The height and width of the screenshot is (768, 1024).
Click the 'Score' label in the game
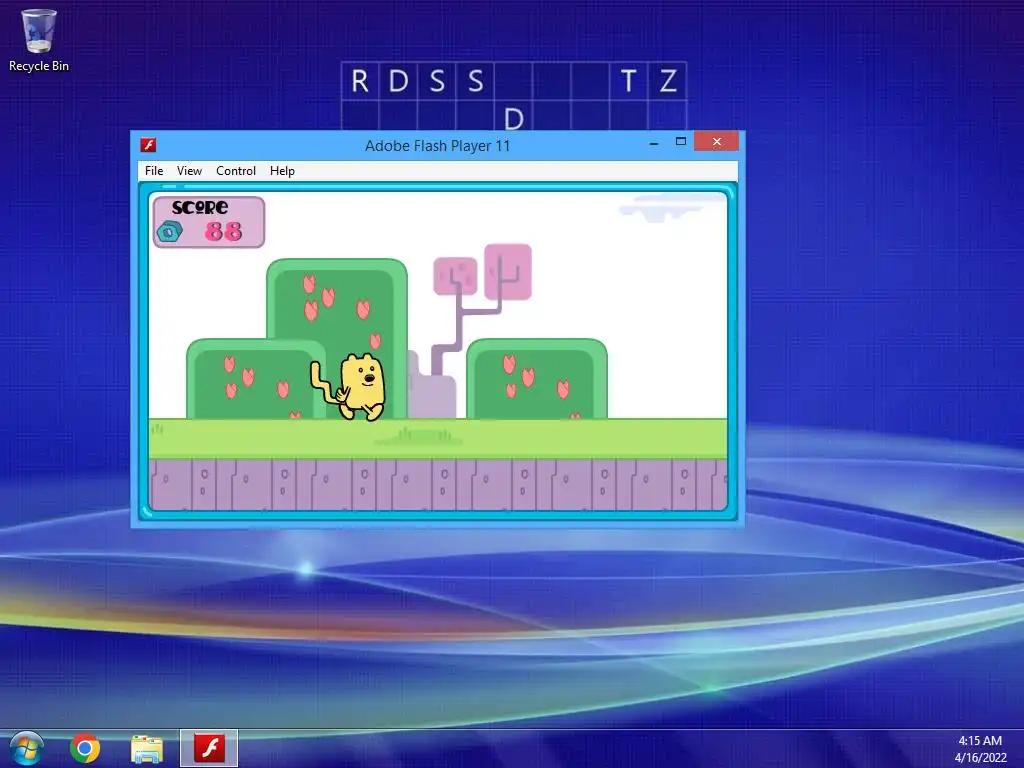200,208
